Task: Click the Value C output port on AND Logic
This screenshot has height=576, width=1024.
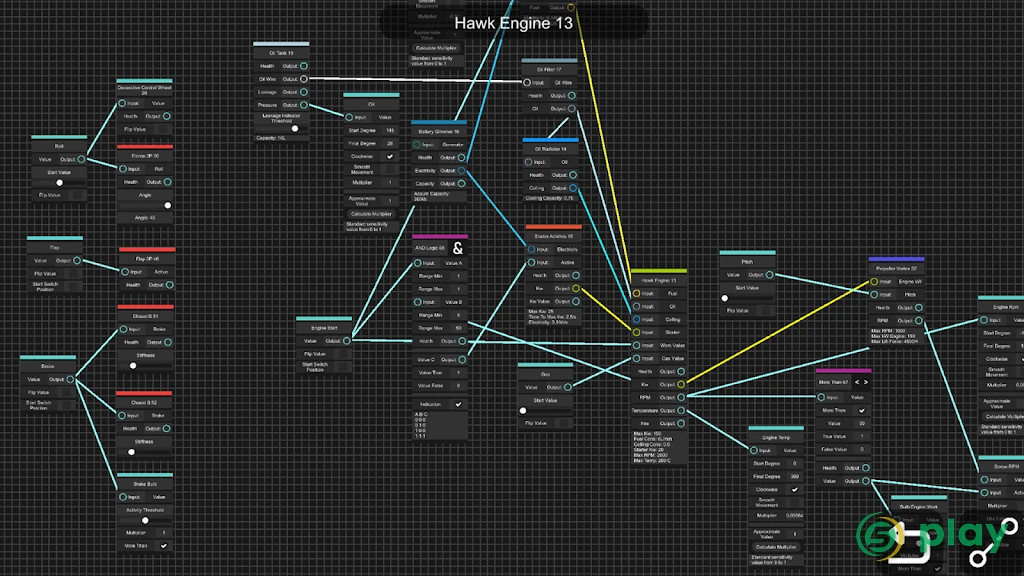Action: coord(462,359)
